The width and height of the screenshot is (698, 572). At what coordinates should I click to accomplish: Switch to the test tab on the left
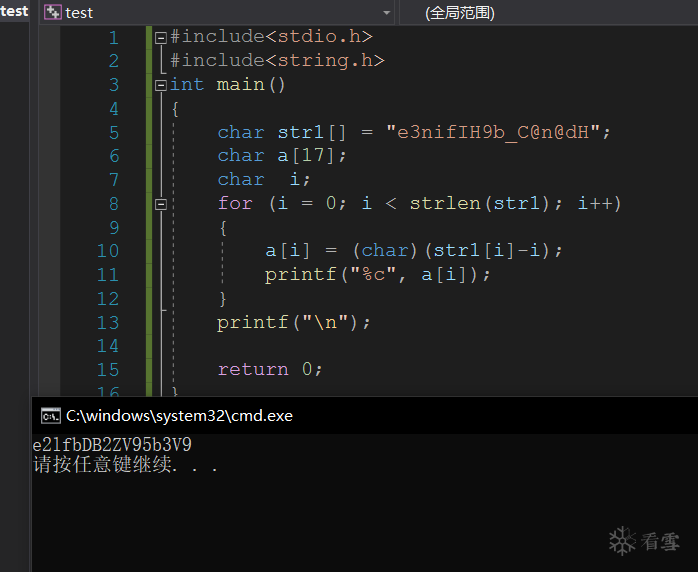click(x=14, y=11)
